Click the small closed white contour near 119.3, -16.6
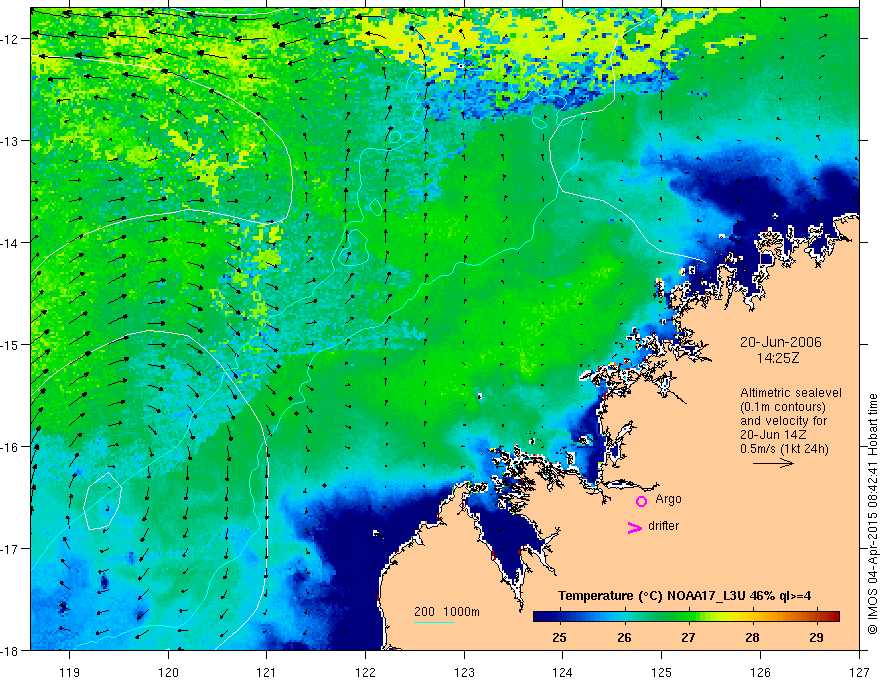This screenshot has width=880, height=680. click(103, 501)
